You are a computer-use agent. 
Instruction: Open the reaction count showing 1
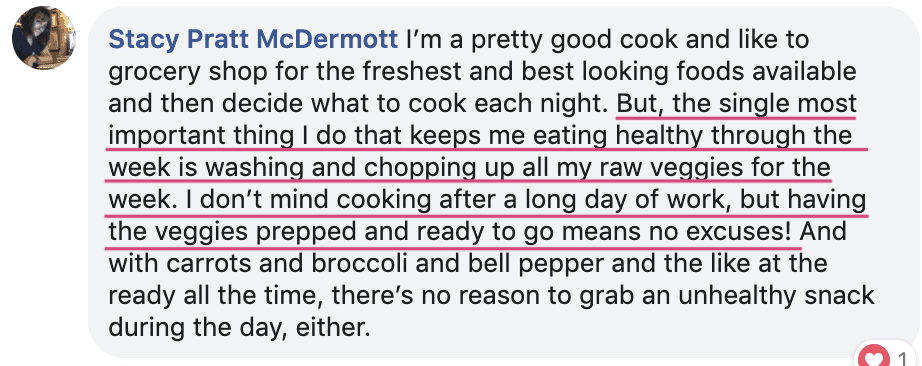coord(903,358)
